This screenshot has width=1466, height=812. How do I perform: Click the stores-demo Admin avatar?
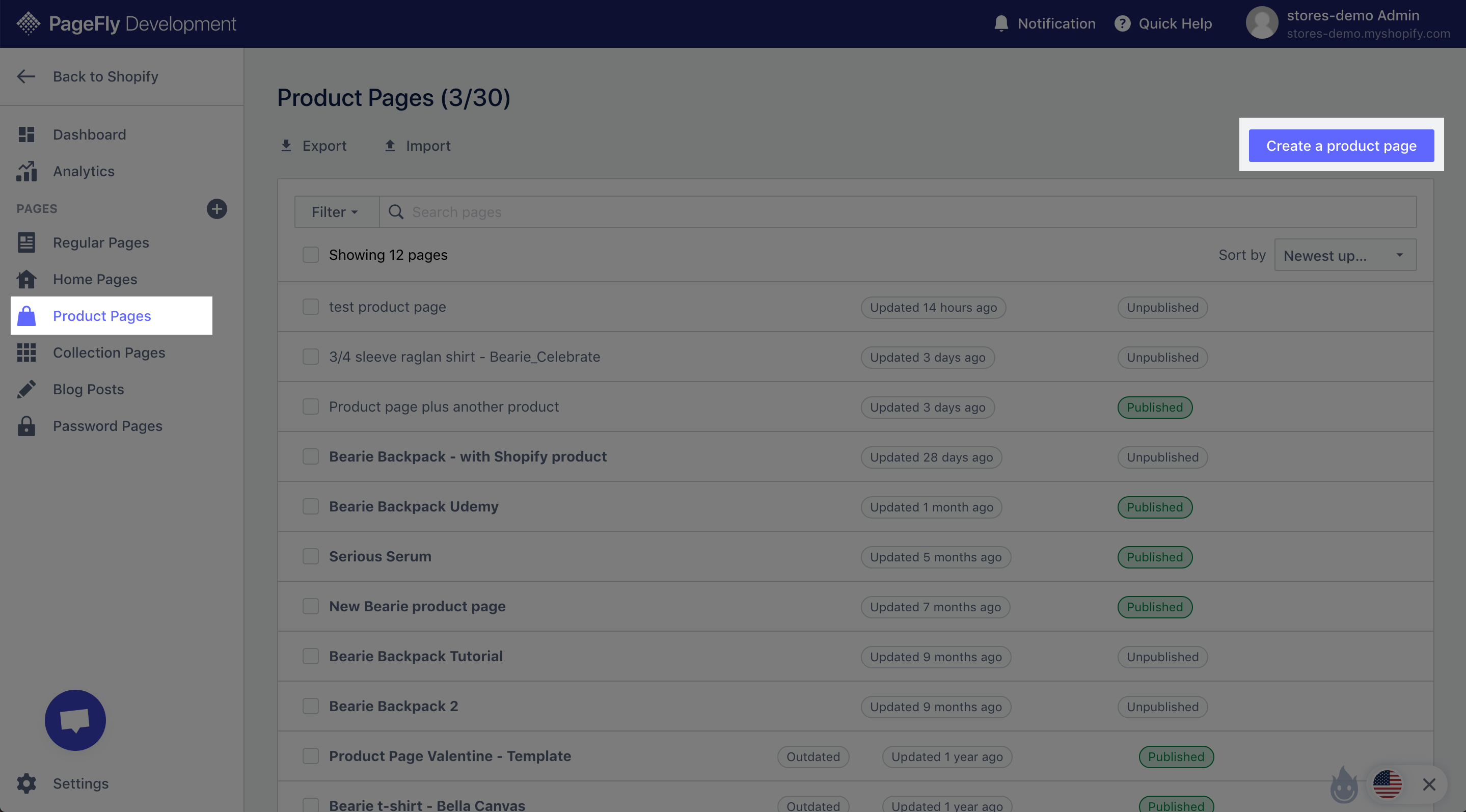[x=1262, y=23]
